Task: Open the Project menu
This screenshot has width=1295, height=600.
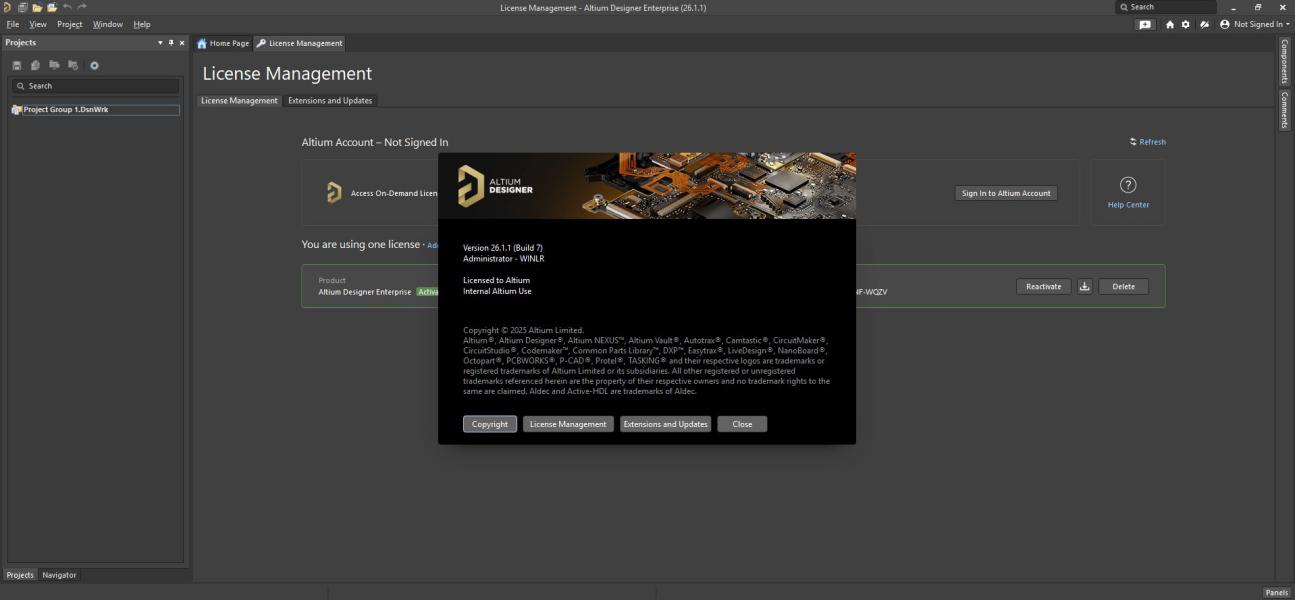Action: (x=70, y=24)
